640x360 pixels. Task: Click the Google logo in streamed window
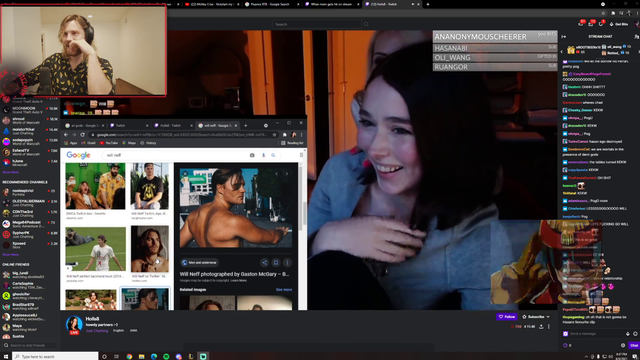78,155
